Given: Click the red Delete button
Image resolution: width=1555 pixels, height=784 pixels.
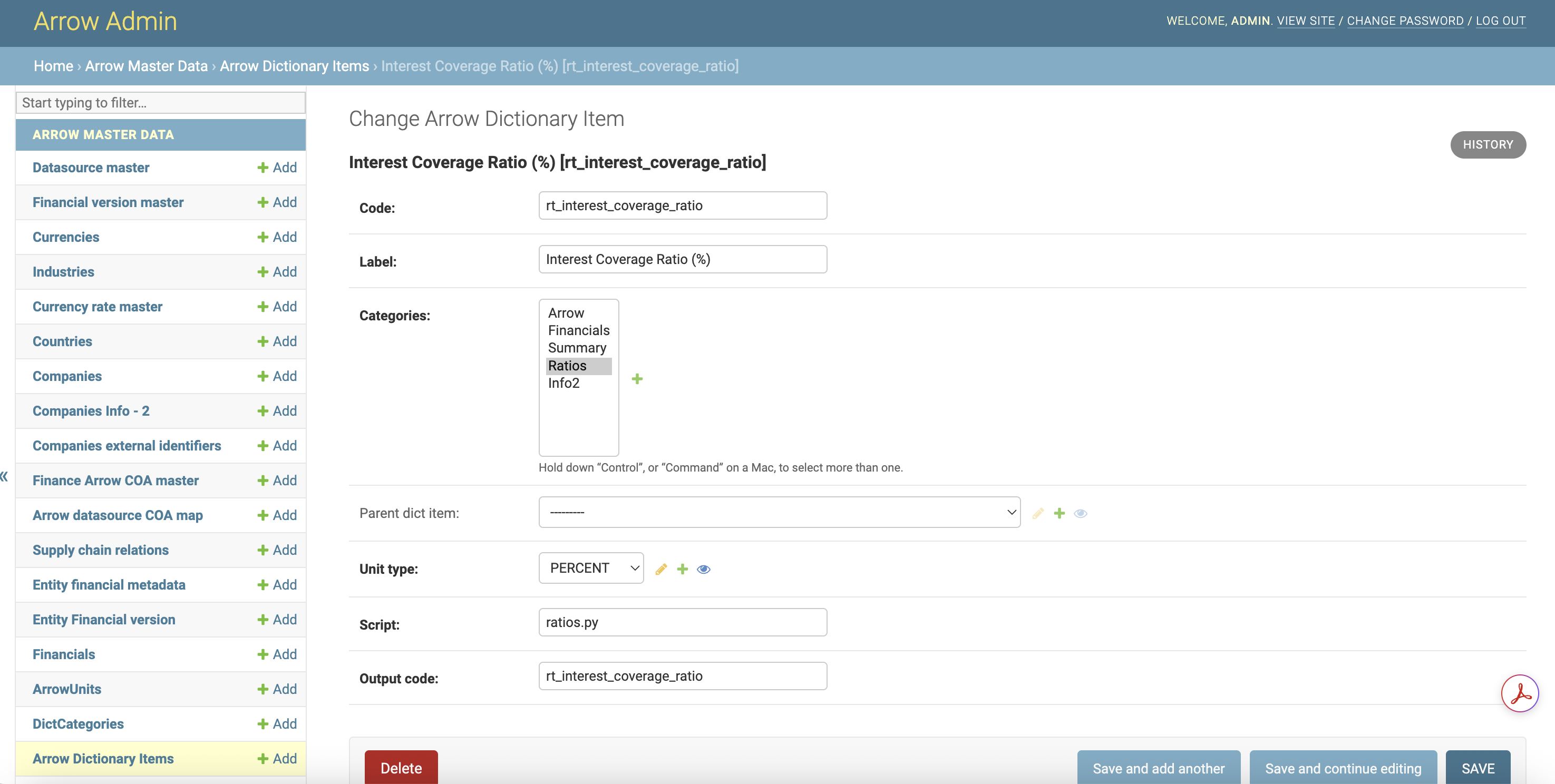Looking at the screenshot, I should coord(401,768).
